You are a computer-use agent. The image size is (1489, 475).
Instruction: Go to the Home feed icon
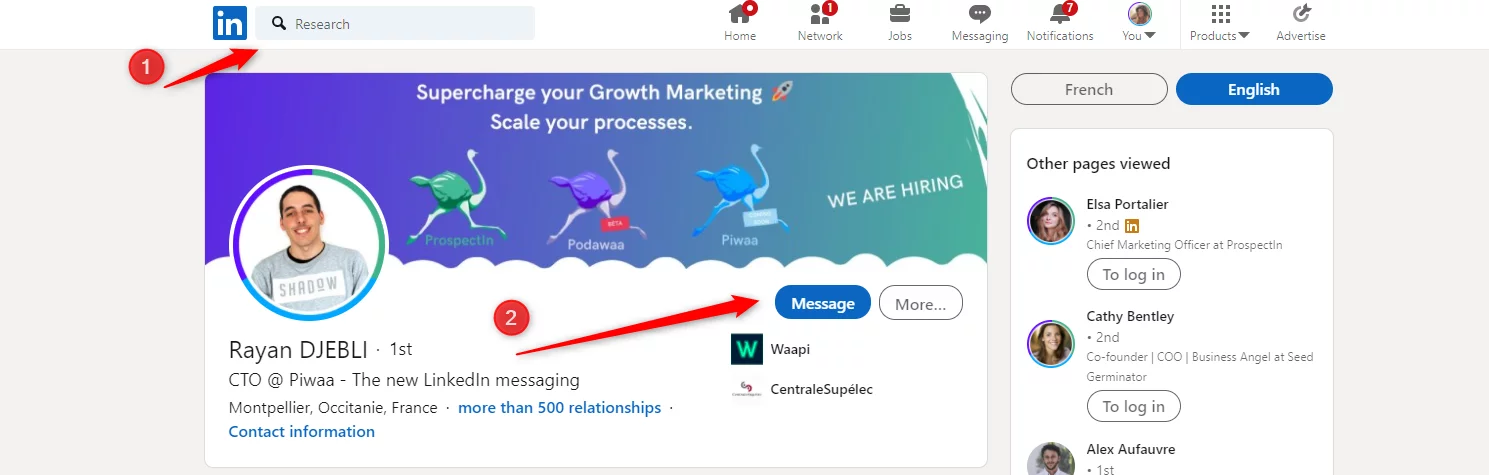coord(740,14)
